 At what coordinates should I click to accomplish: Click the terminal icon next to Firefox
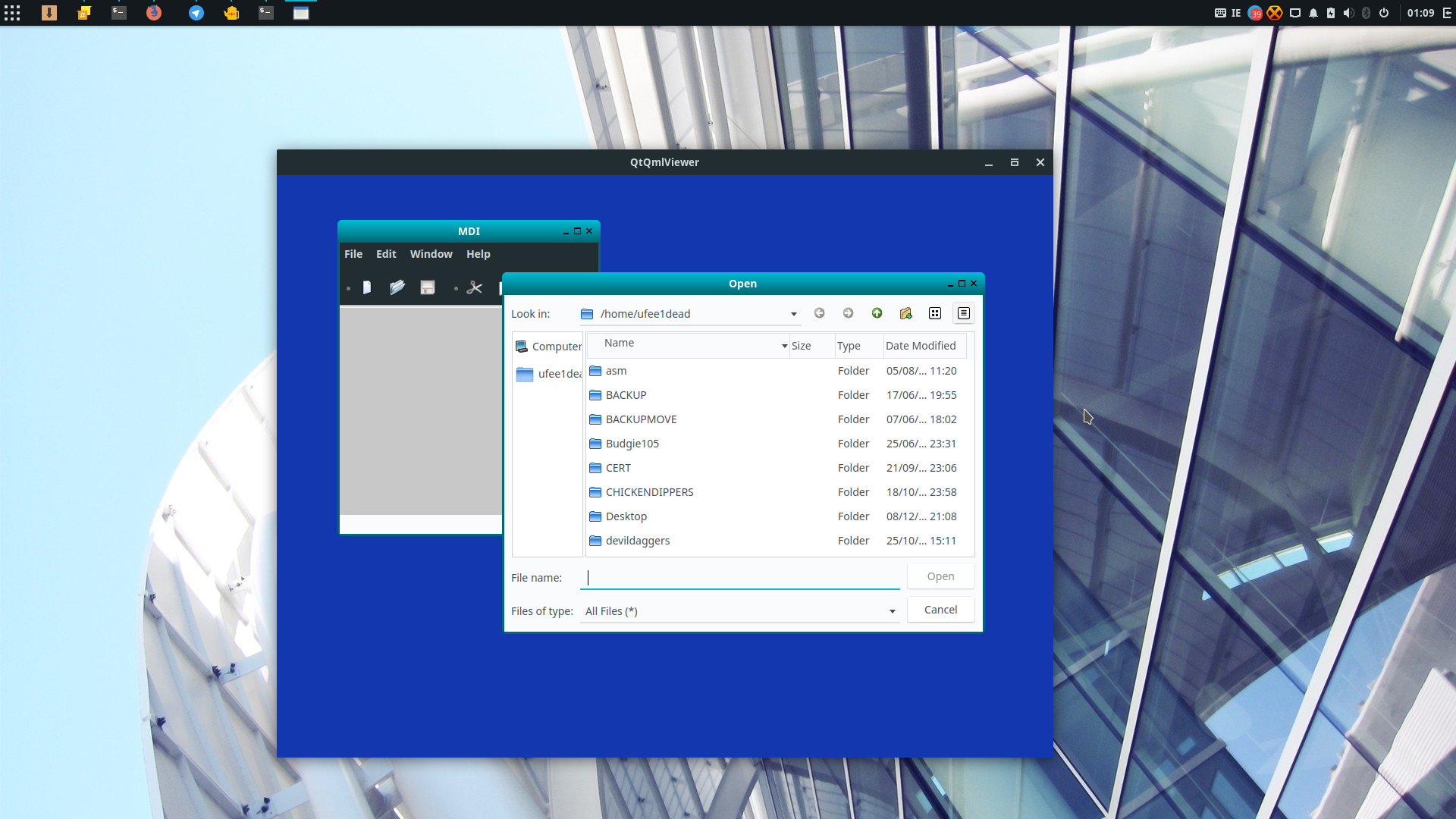coord(119,13)
